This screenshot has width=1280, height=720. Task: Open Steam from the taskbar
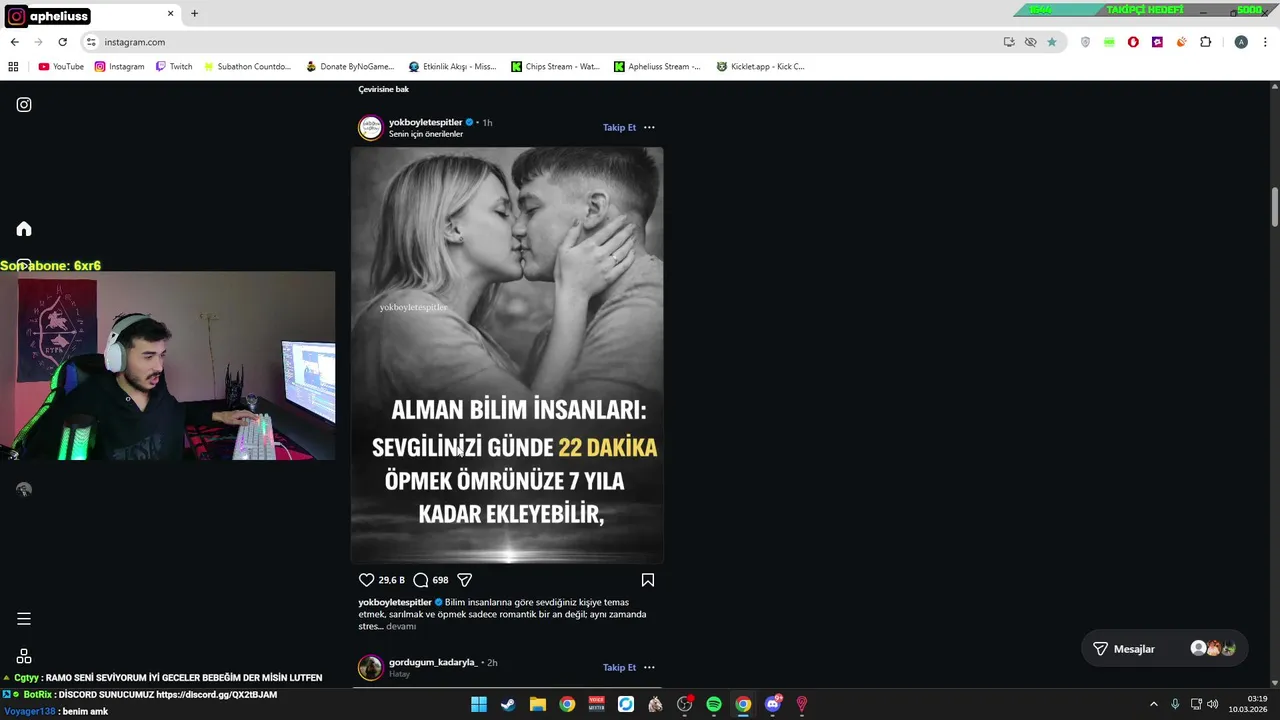click(508, 704)
